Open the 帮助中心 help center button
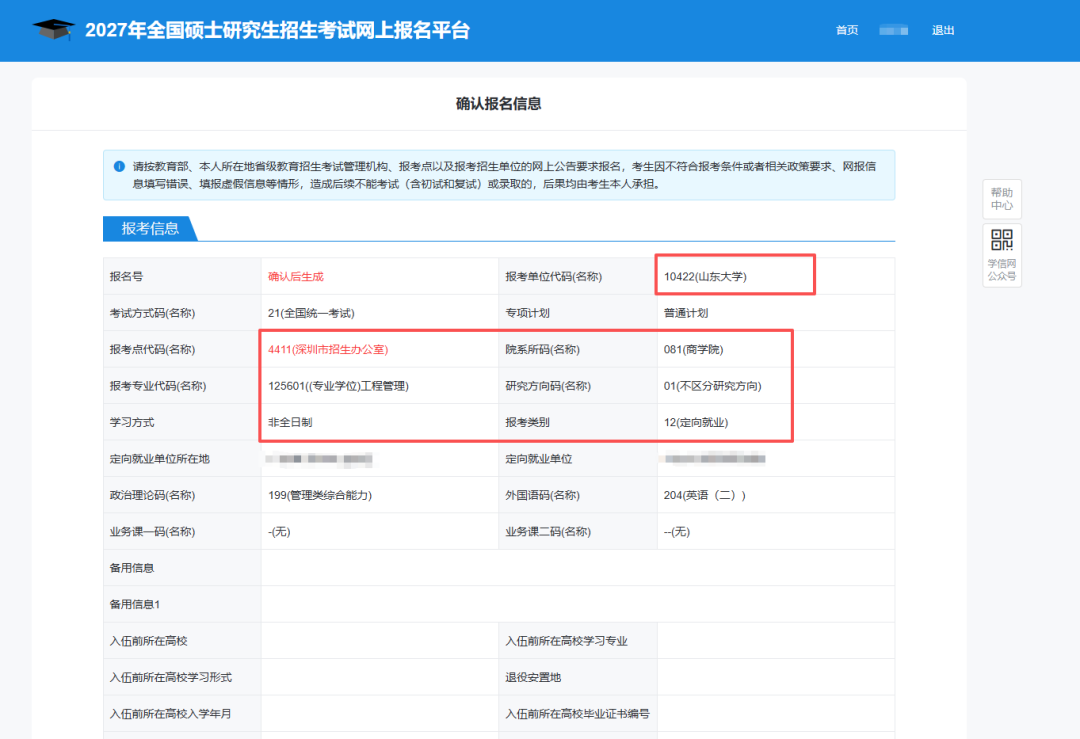 (1001, 199)
